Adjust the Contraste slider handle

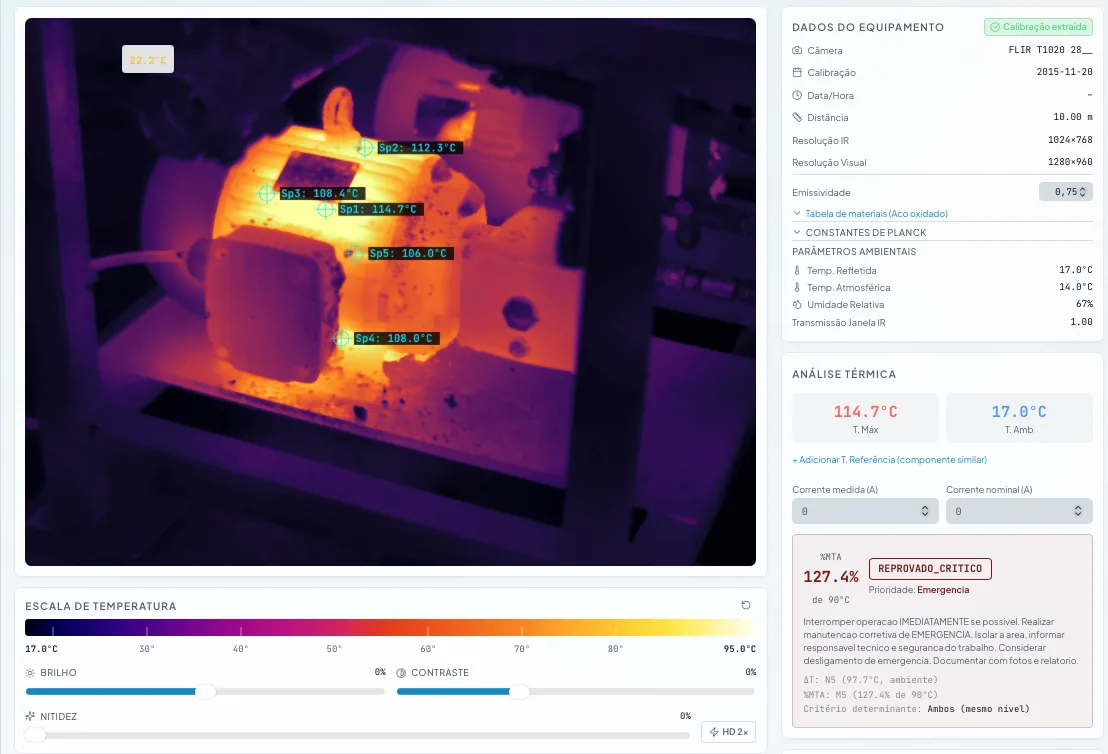[x=521, y=691]
